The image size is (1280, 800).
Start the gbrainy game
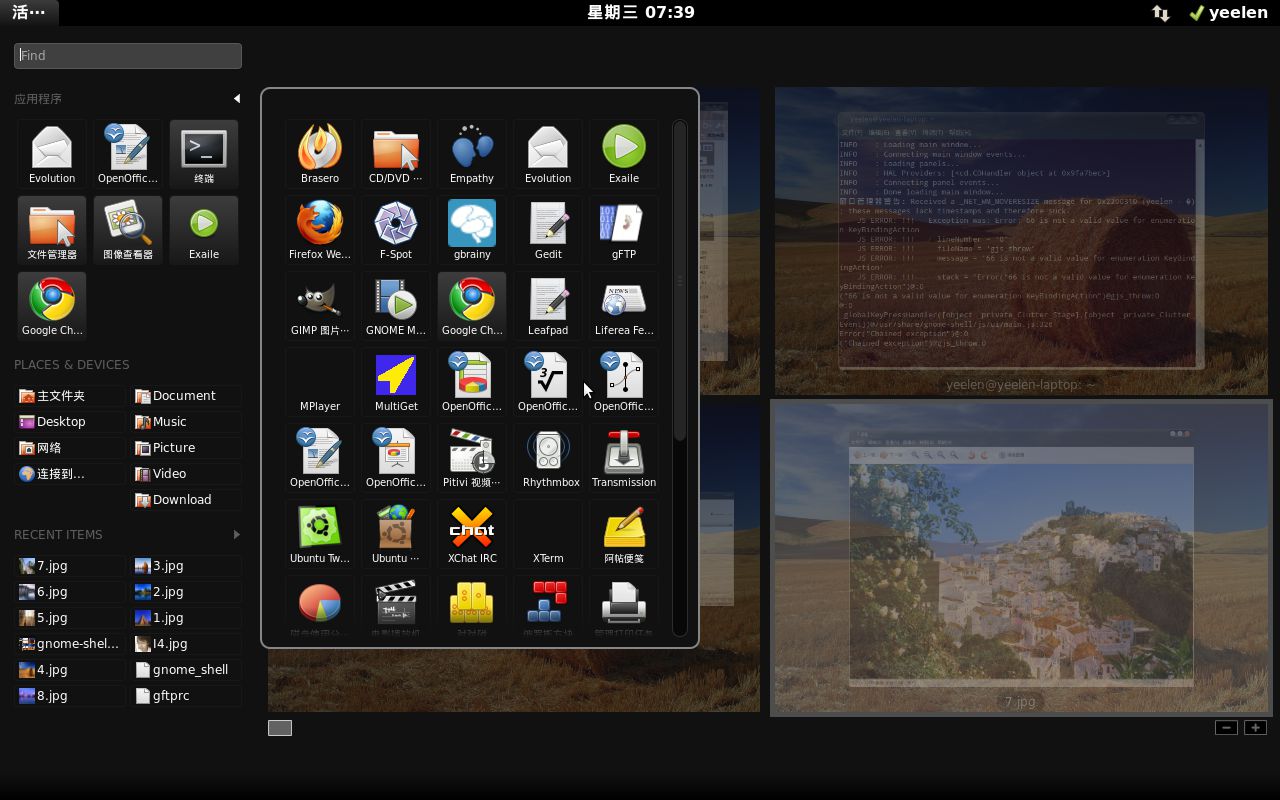pos(472,230)
